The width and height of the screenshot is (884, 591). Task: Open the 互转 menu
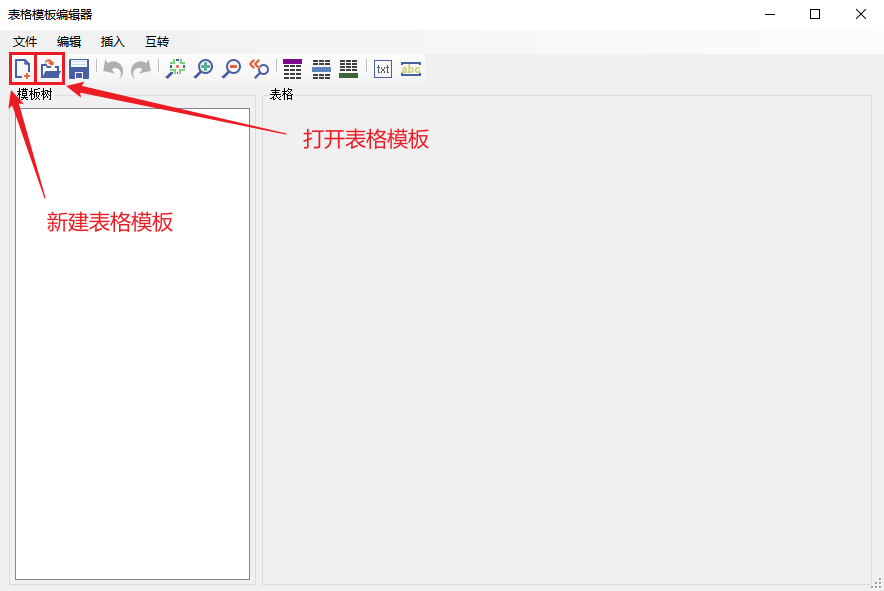(x=157, y=42)
